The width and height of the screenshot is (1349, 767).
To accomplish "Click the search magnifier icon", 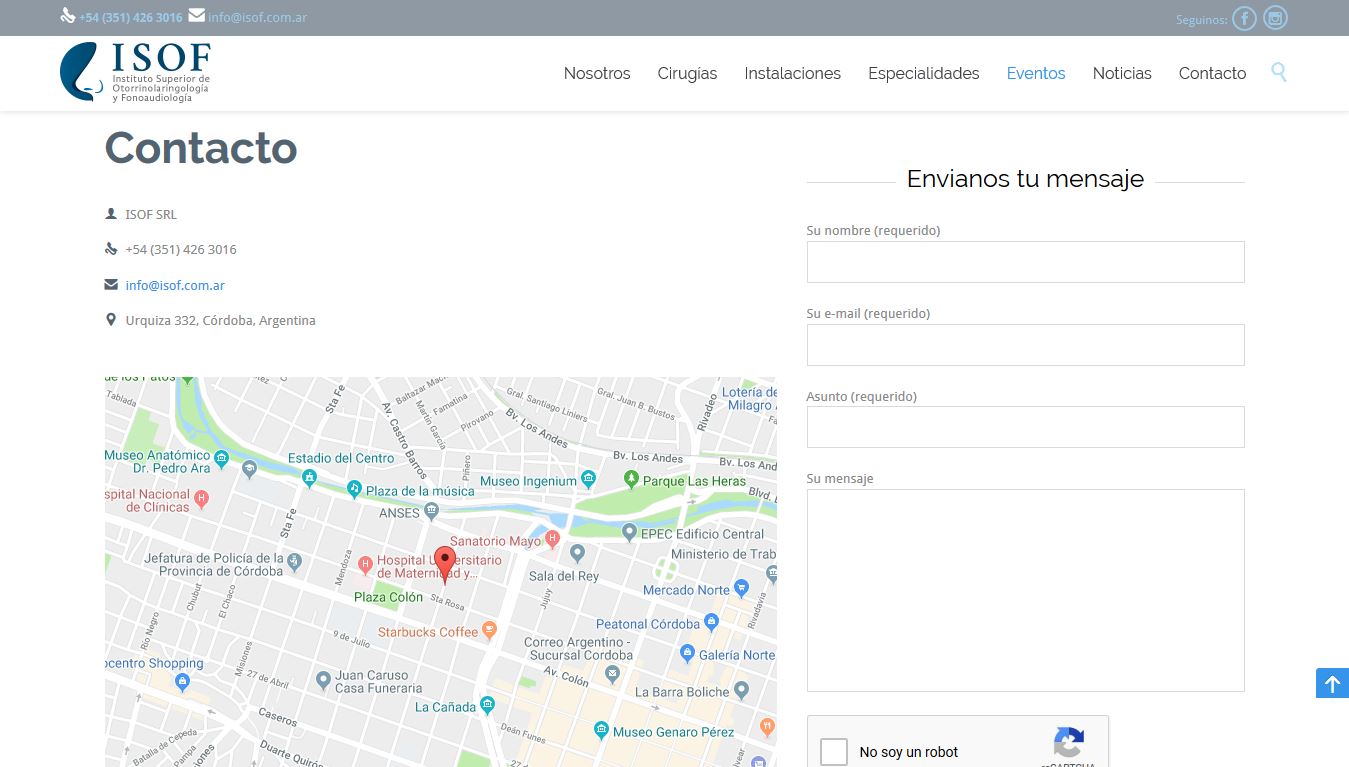I will click(x=1279, y=72).
